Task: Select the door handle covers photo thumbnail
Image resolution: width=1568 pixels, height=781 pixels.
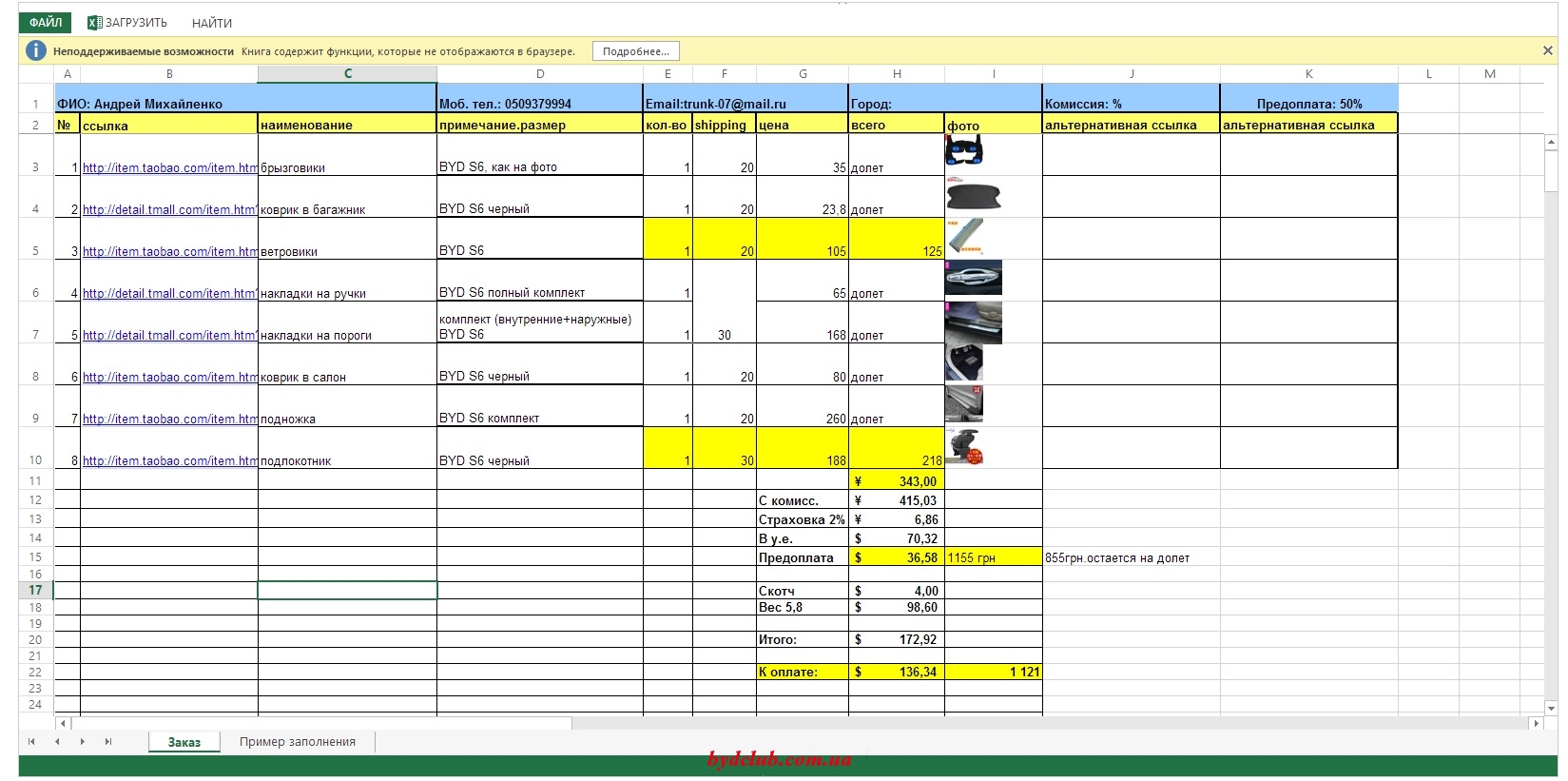Action: pos(974,278)
